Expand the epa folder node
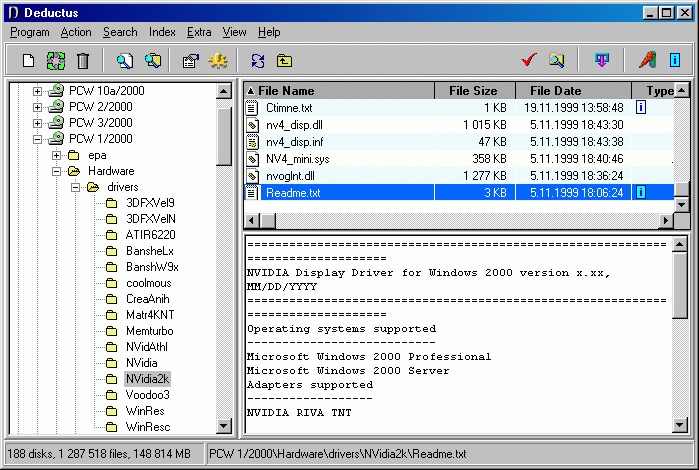Screen dimensions: 699x470 [x=56, y=155]
